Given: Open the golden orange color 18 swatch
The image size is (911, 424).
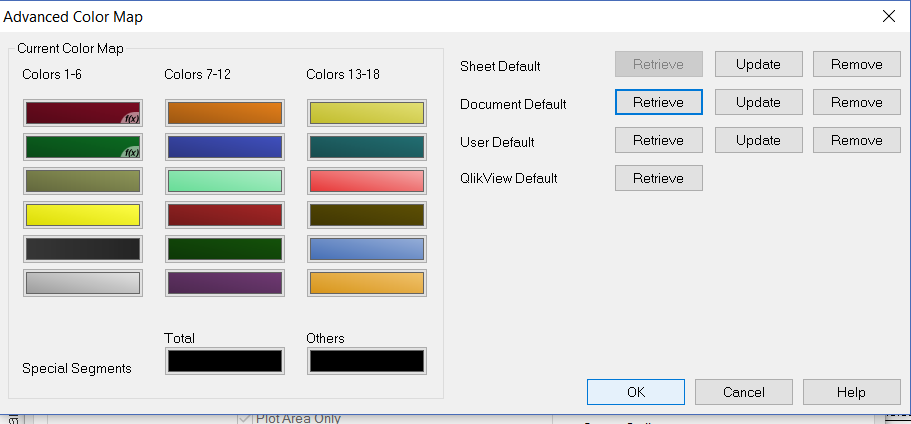Looking at the screenshot, I should 367,283.
